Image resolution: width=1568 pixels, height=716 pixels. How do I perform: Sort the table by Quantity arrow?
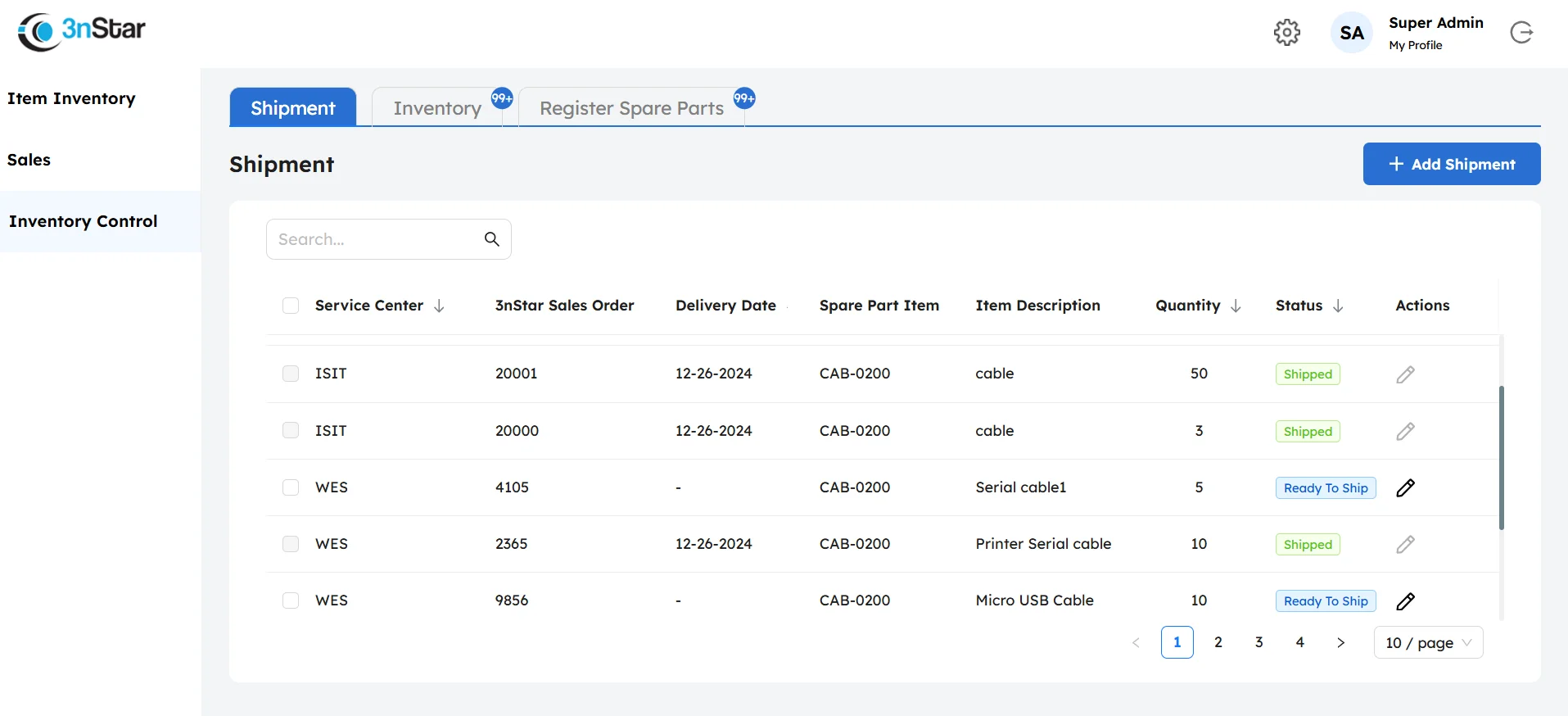coord(1236,306)
